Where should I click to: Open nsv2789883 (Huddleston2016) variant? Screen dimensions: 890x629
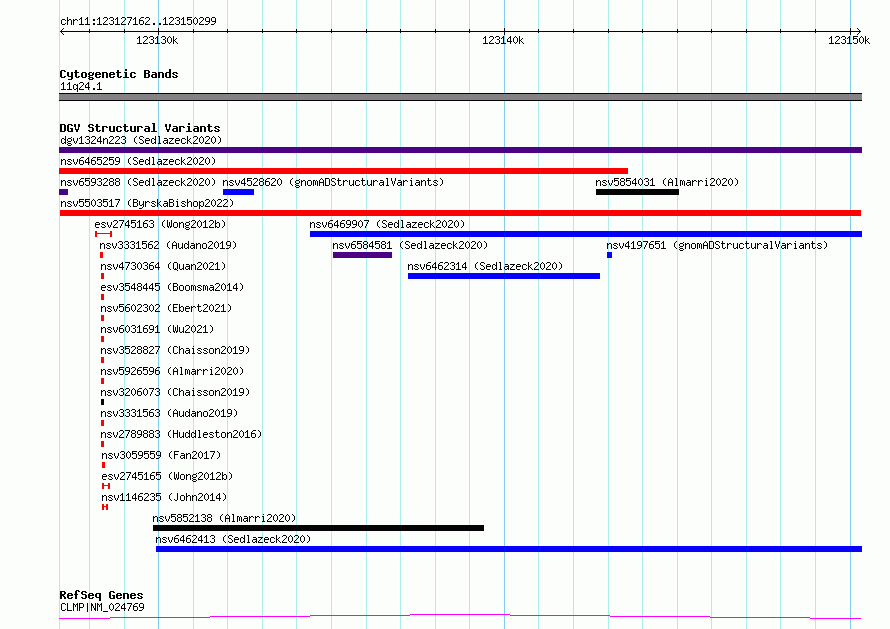[x=181, y=434]
